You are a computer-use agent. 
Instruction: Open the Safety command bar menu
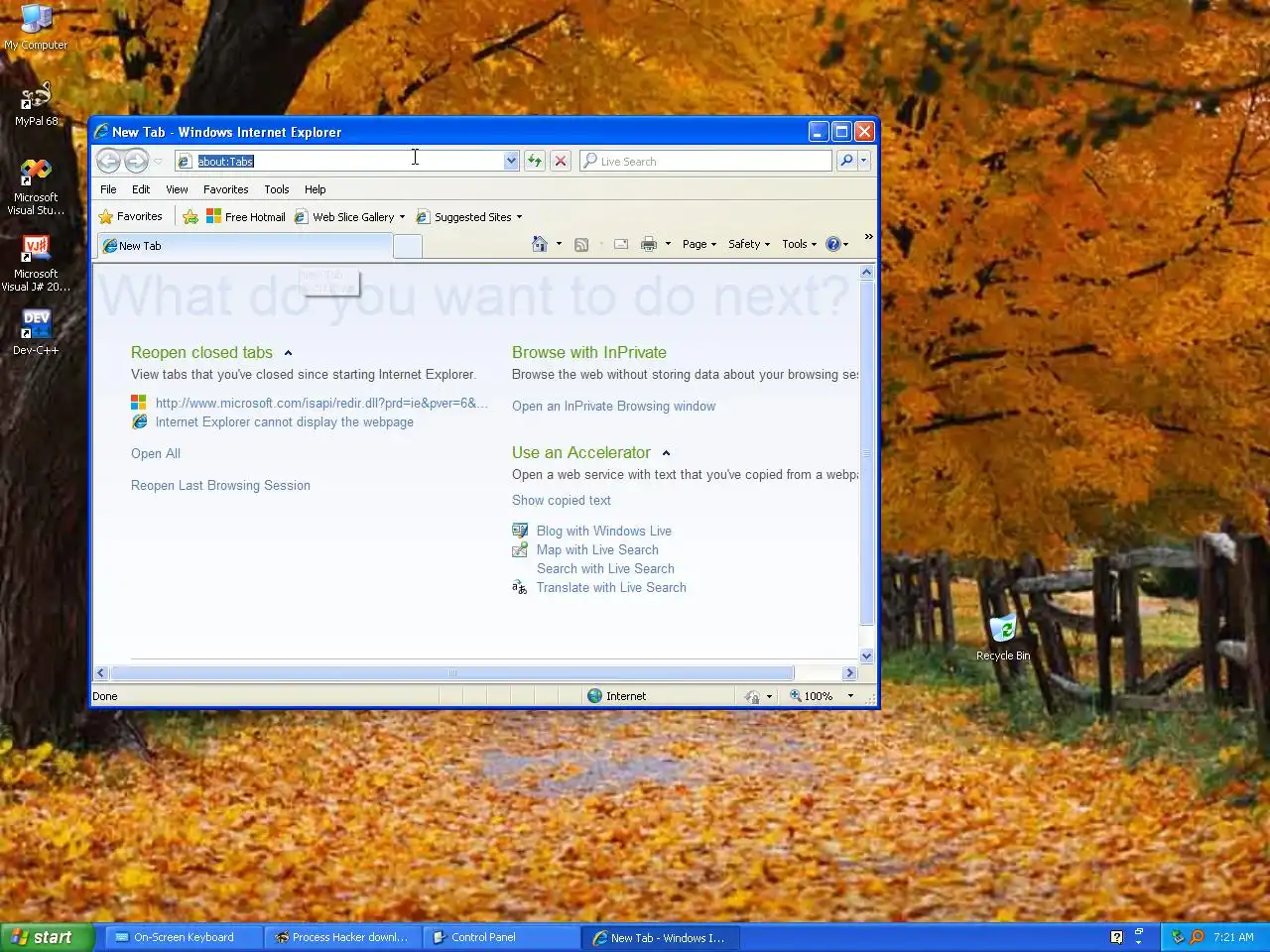tap(749, 244)
